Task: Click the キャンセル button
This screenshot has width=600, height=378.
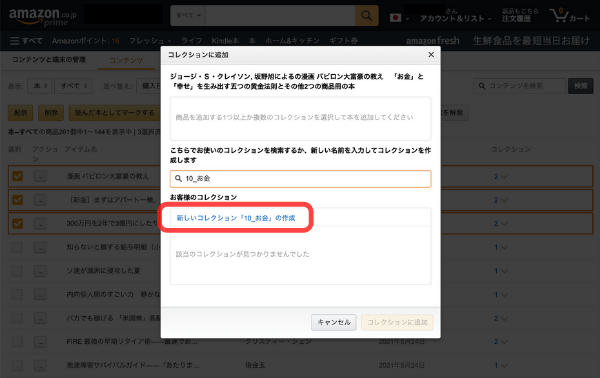Action: 334,322
